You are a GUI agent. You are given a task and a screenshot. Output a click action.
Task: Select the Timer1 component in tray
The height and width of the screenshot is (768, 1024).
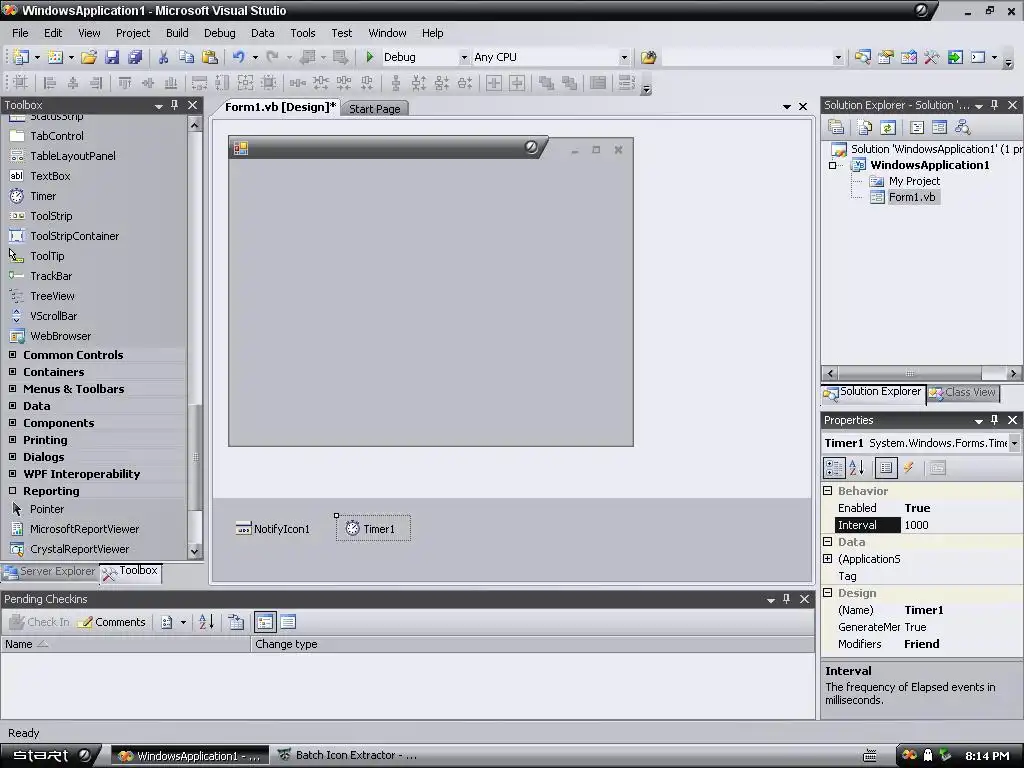[373, 528]
